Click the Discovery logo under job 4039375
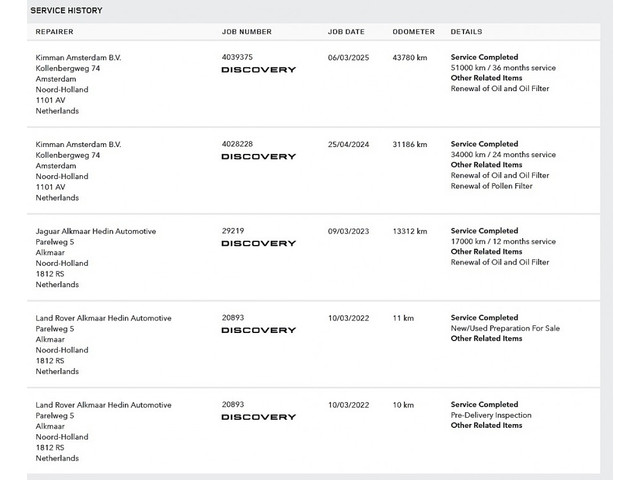The width and height of the screenshot is (640, 480). pyautogui.click(x=258, y=70)
